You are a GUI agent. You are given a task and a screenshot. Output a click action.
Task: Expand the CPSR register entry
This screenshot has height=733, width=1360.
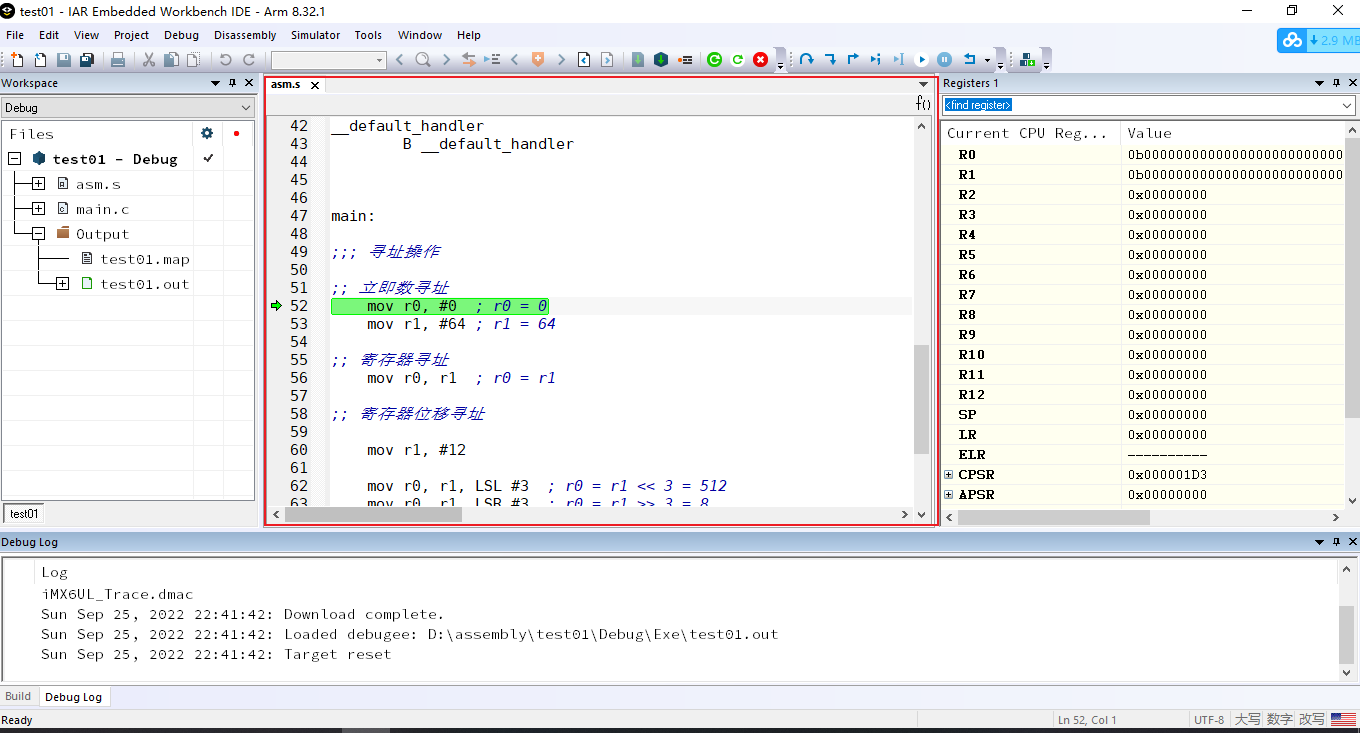[x=948, y=474]
